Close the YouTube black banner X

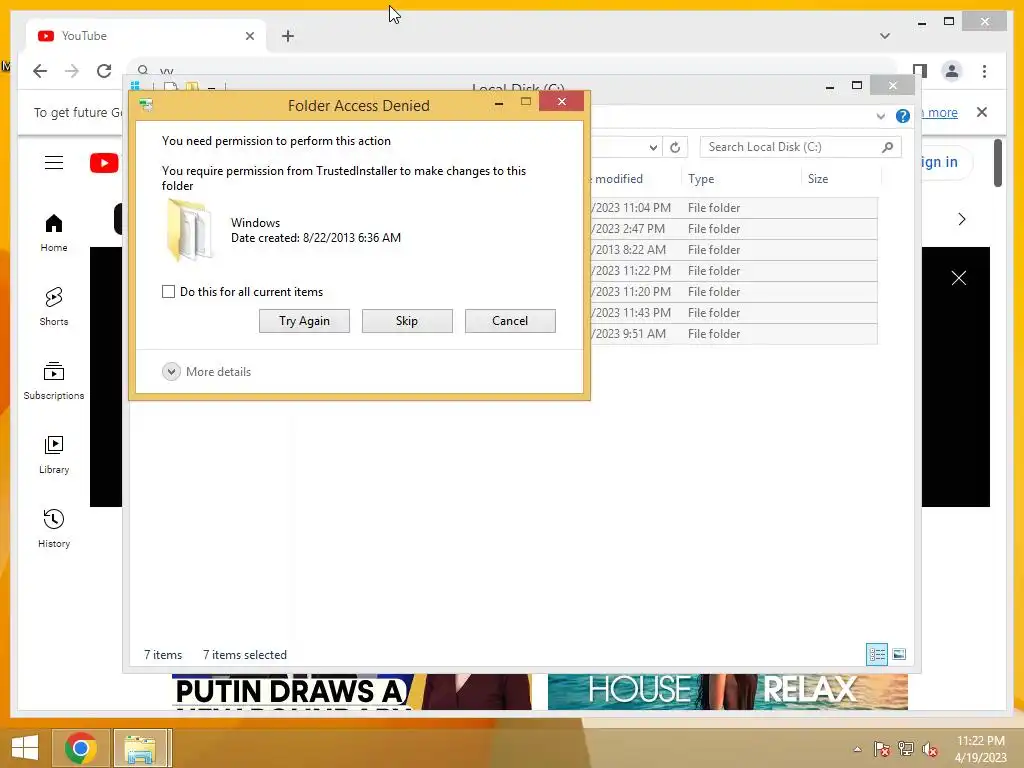[959, 278]
